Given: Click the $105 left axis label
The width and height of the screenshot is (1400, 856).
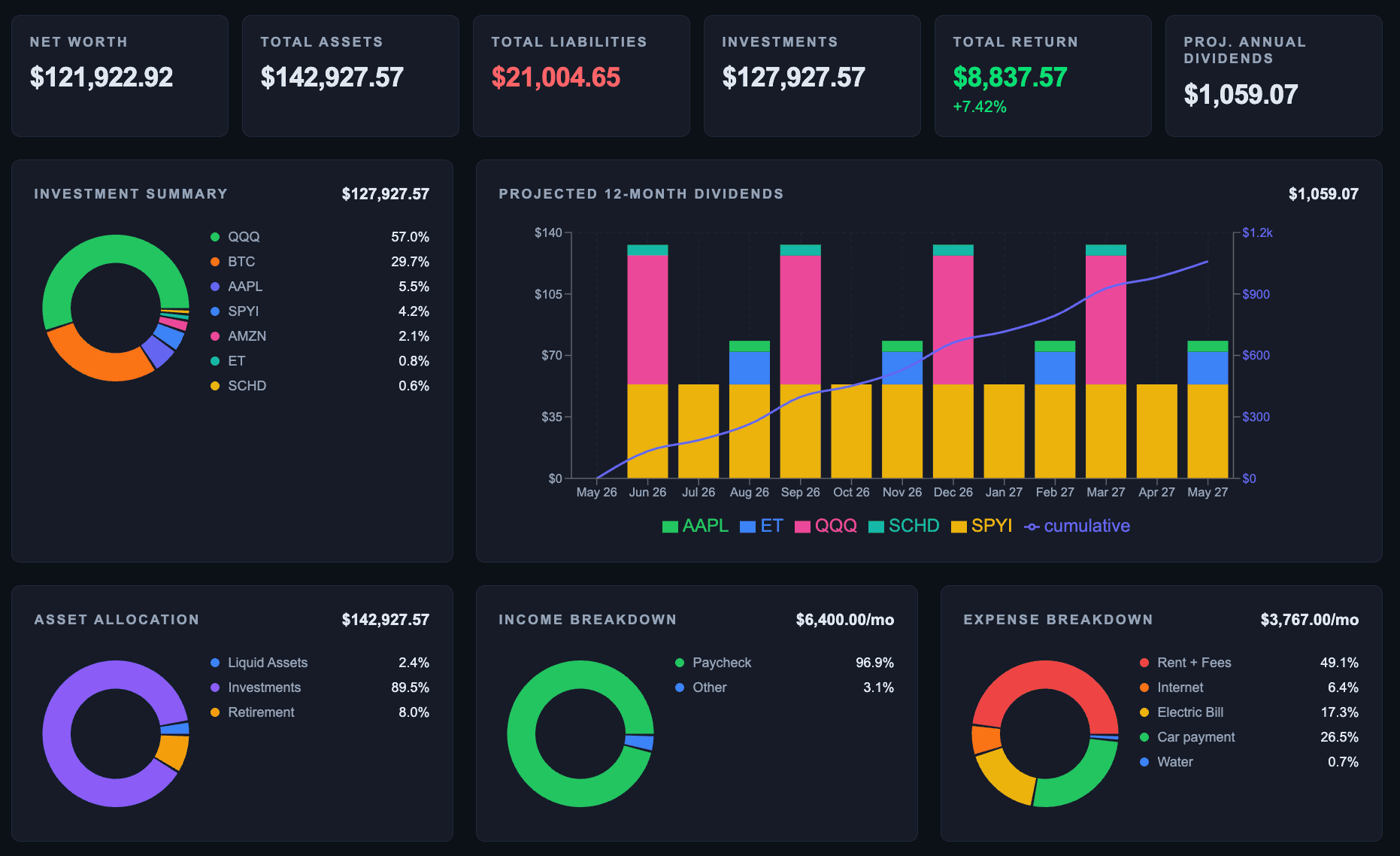Looking at the screenshot, I should pos(548,294).
